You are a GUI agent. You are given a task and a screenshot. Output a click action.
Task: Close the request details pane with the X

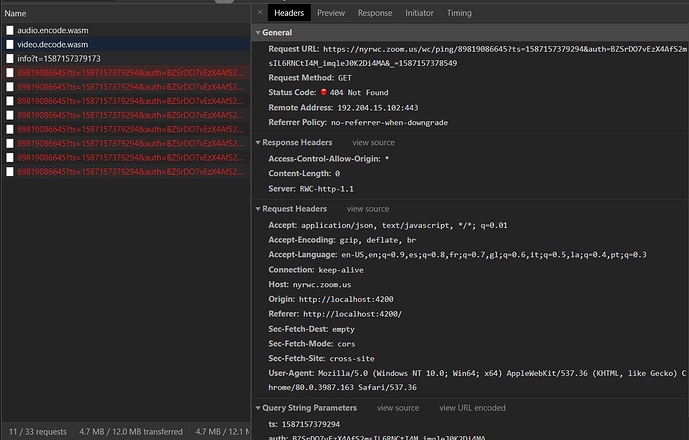click(x=260, y=12)
